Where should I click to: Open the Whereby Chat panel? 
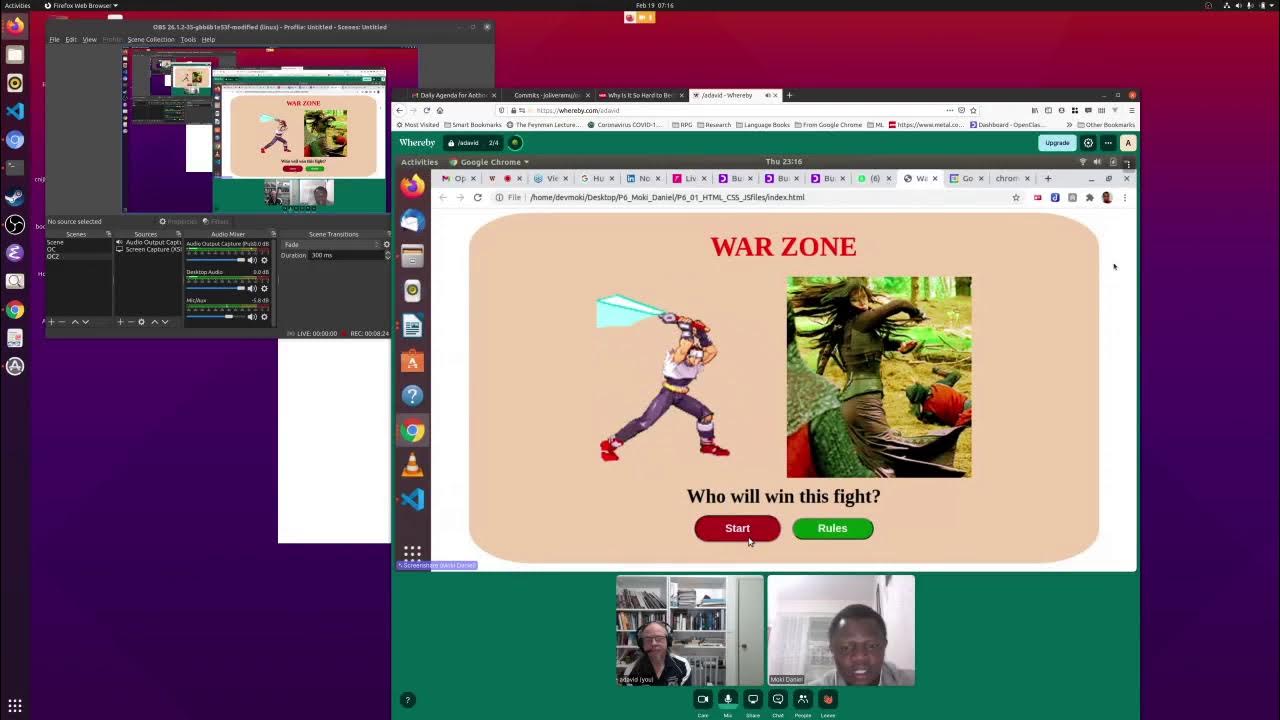point(778,700)
